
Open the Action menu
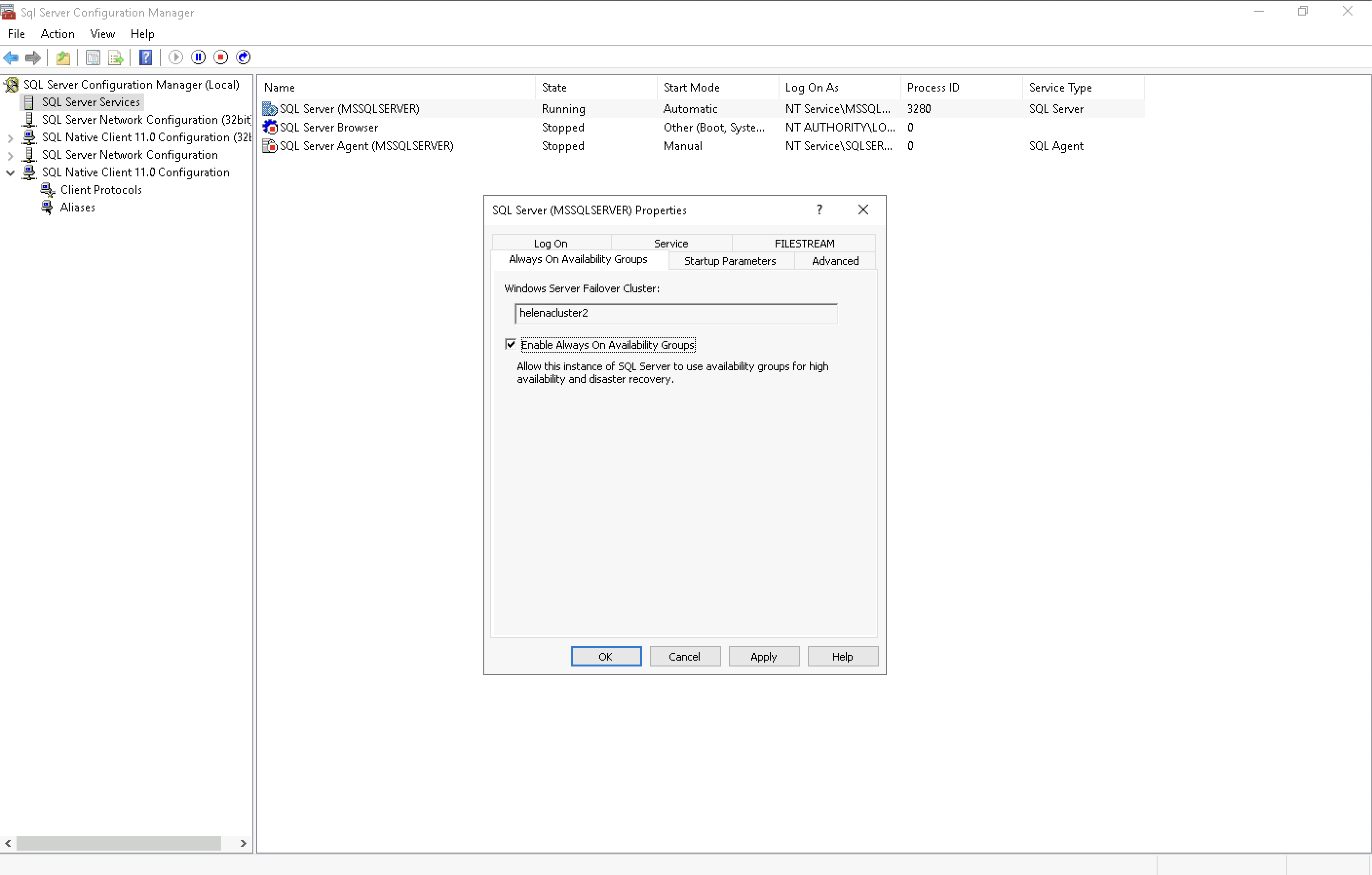click(x=57, y=34)
